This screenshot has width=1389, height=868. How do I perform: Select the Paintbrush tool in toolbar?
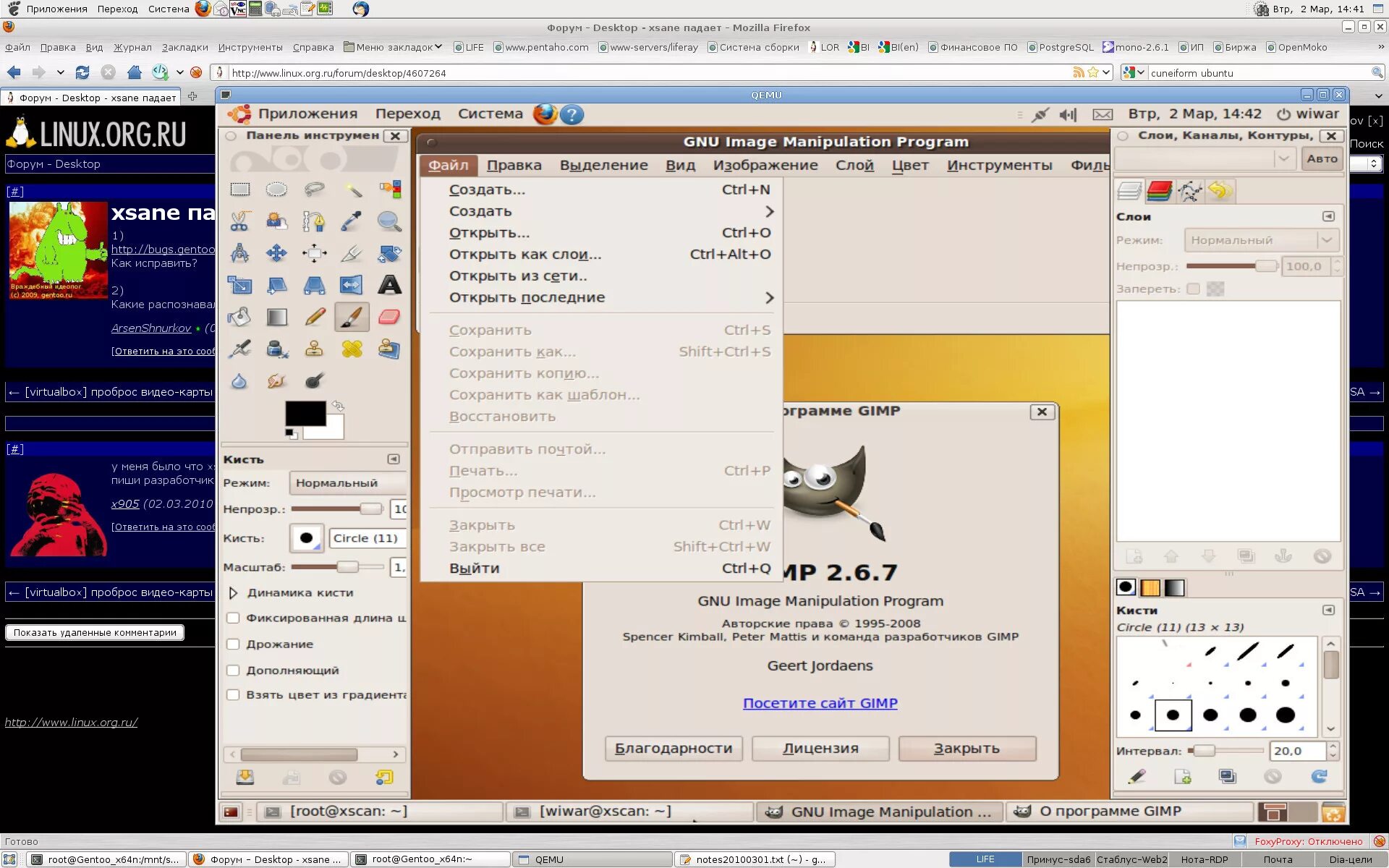point(352,317)
